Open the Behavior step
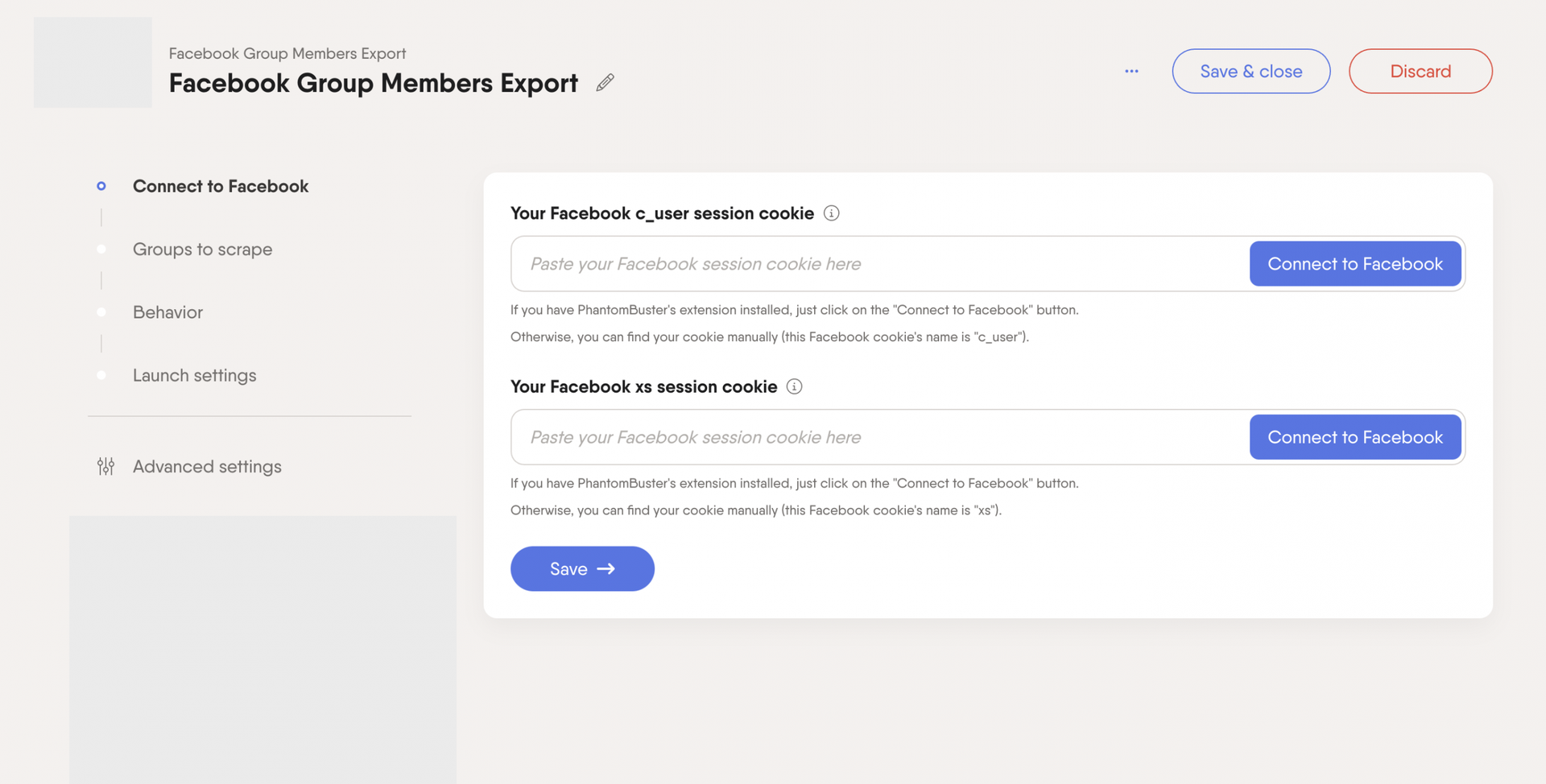 coord(167,312)
